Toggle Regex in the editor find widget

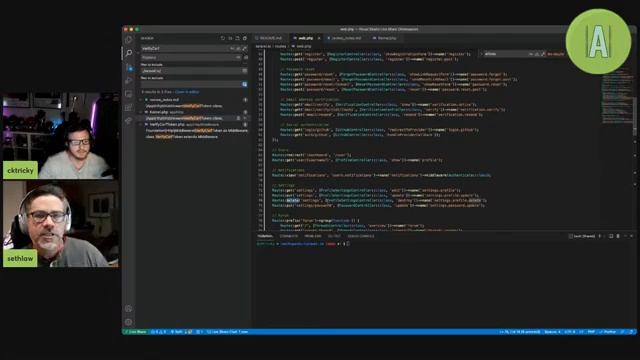coord(543,54)
